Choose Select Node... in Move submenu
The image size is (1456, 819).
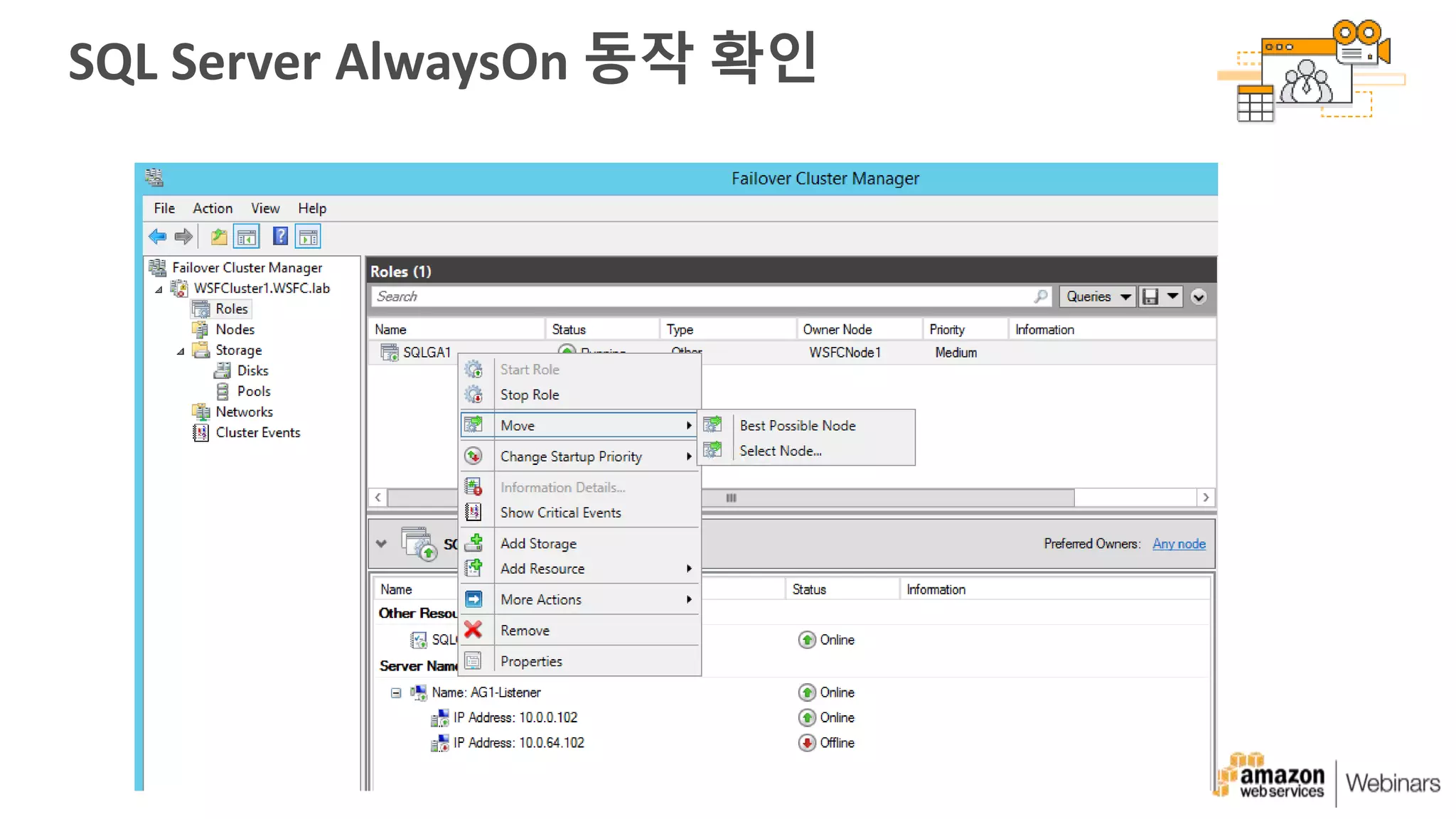(807, 451)
